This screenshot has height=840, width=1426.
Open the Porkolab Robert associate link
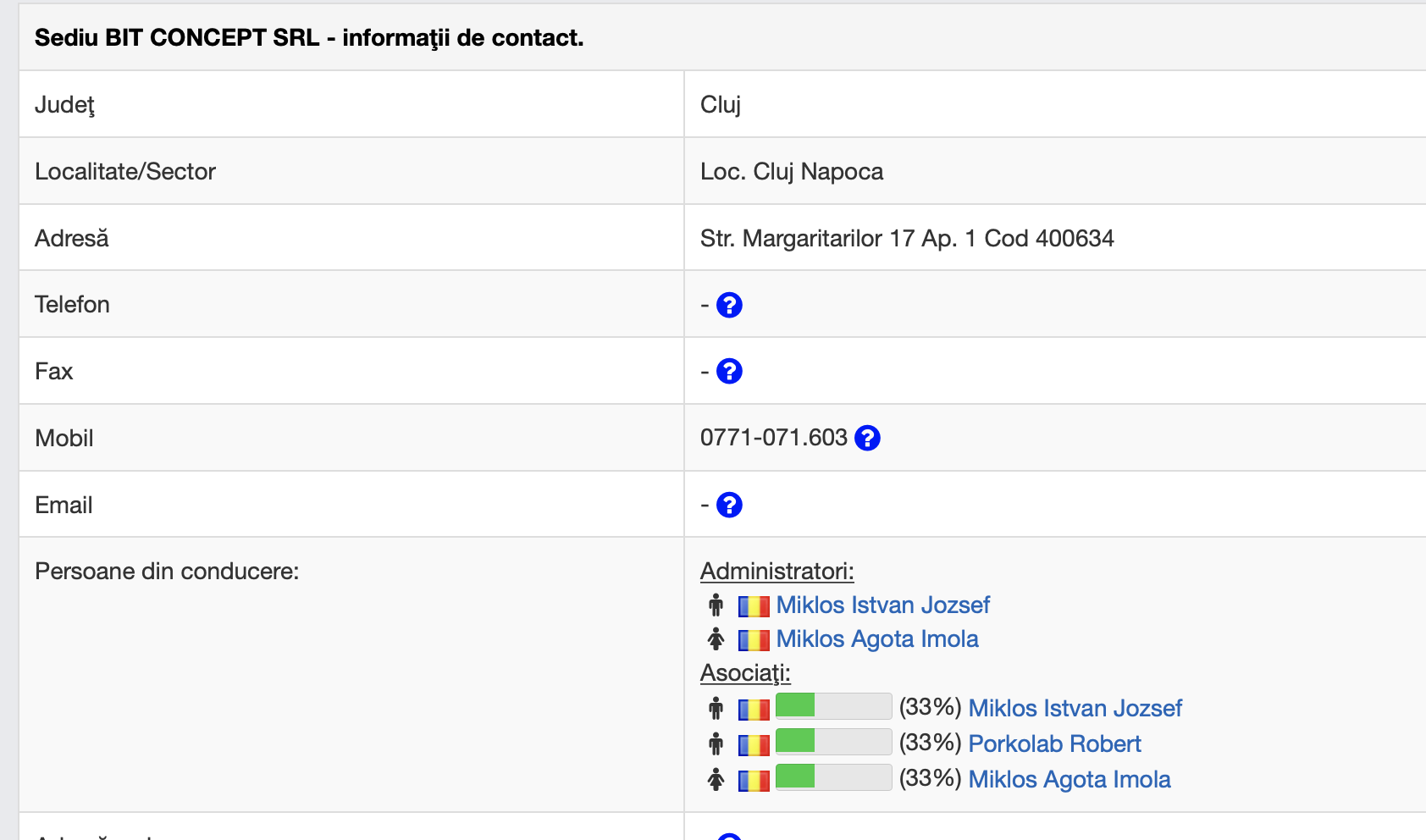(x=1054, y=744)
